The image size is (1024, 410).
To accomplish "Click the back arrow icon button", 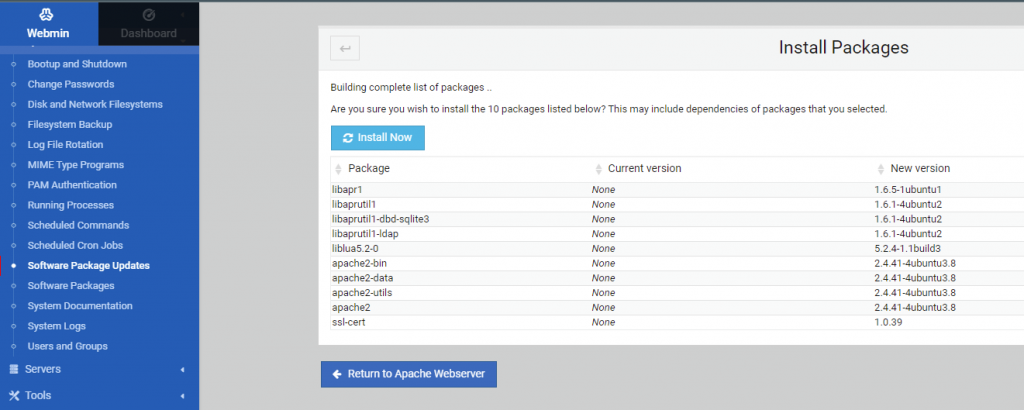I will (x=345, y=48).
